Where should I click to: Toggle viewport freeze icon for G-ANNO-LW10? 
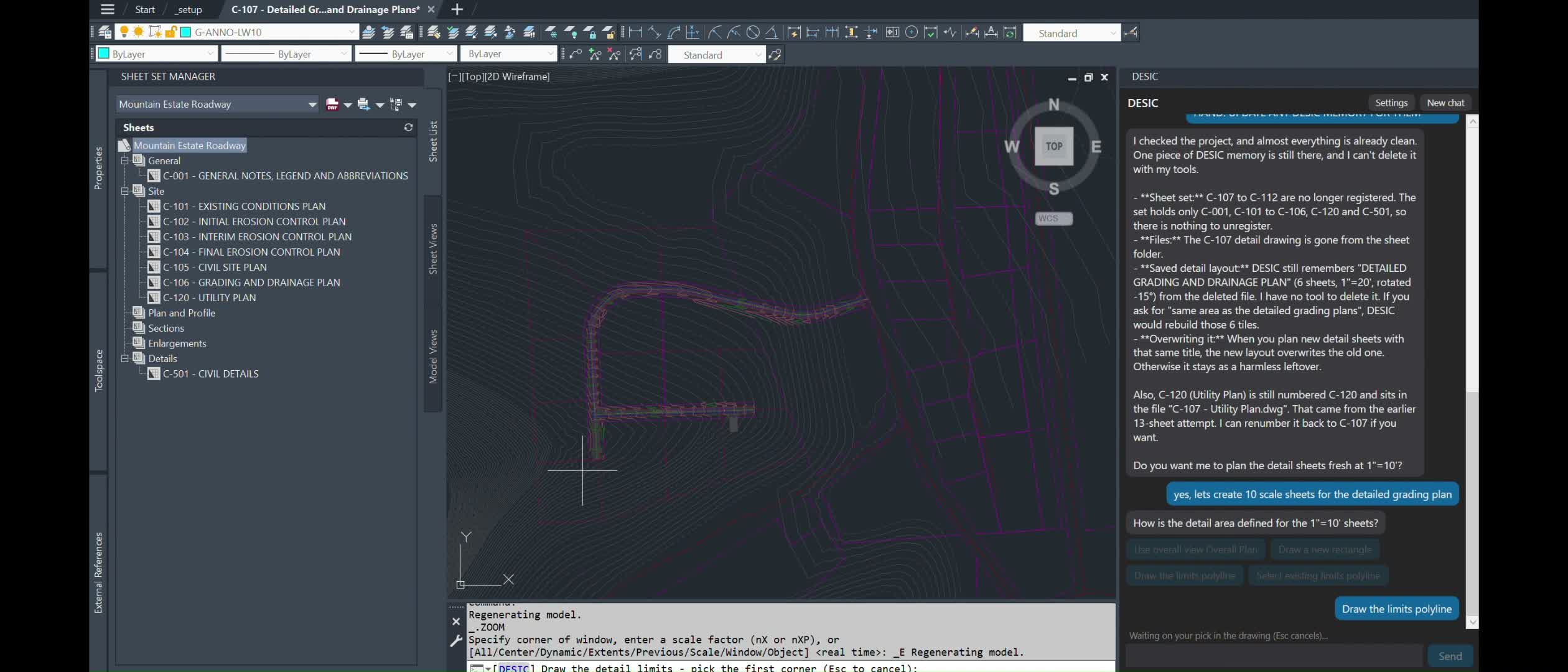[155, 32]
